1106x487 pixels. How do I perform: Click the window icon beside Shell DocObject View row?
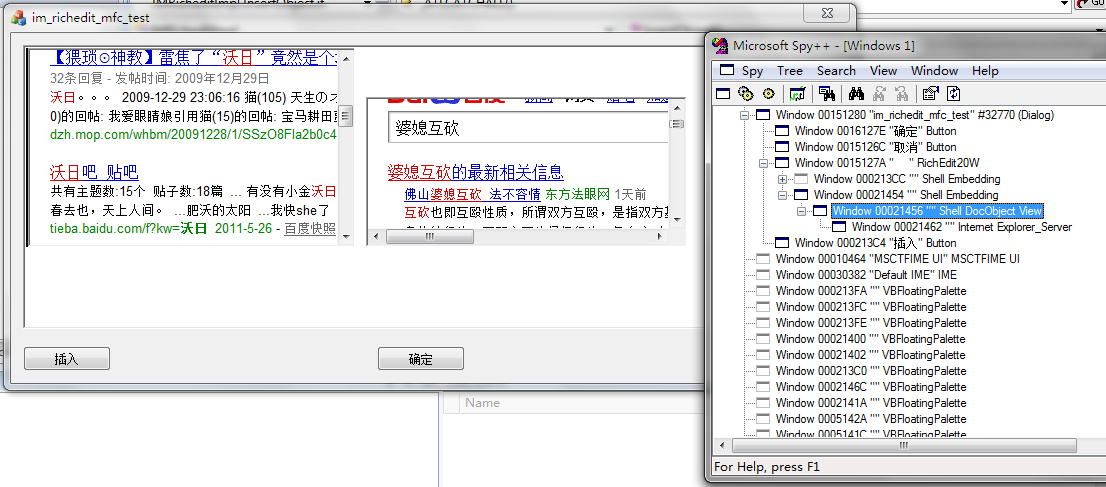(x=820, y=210)
